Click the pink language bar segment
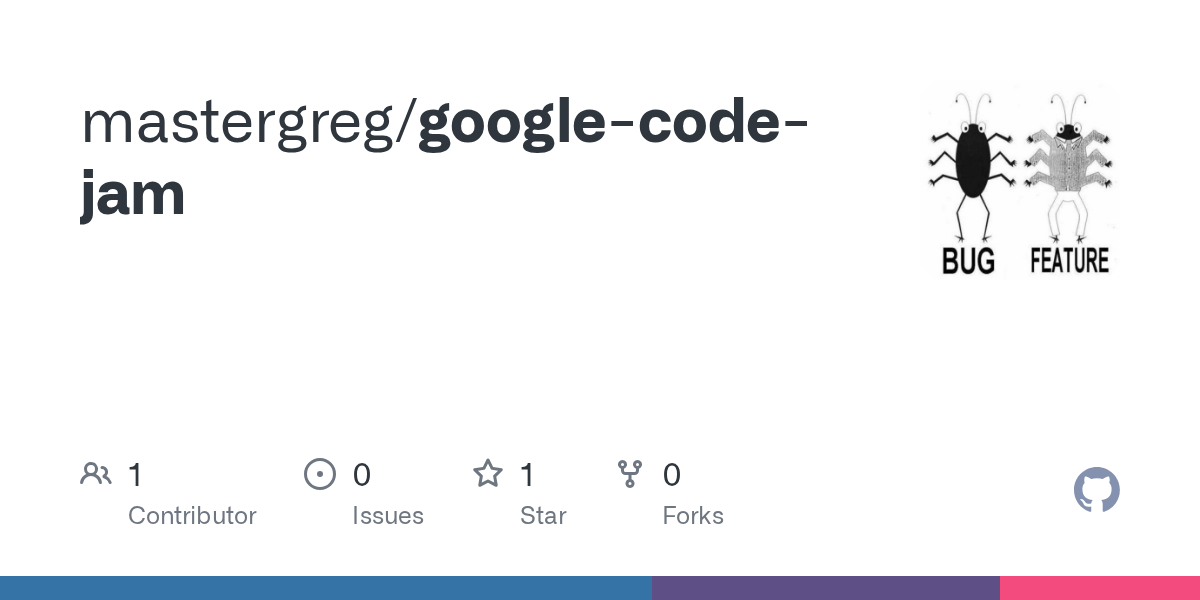 1100,588
